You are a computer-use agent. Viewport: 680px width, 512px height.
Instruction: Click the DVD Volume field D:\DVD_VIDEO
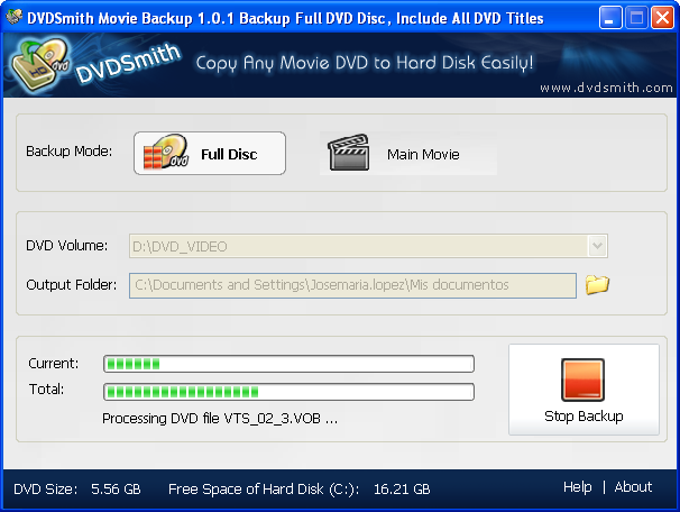[368, 246]
